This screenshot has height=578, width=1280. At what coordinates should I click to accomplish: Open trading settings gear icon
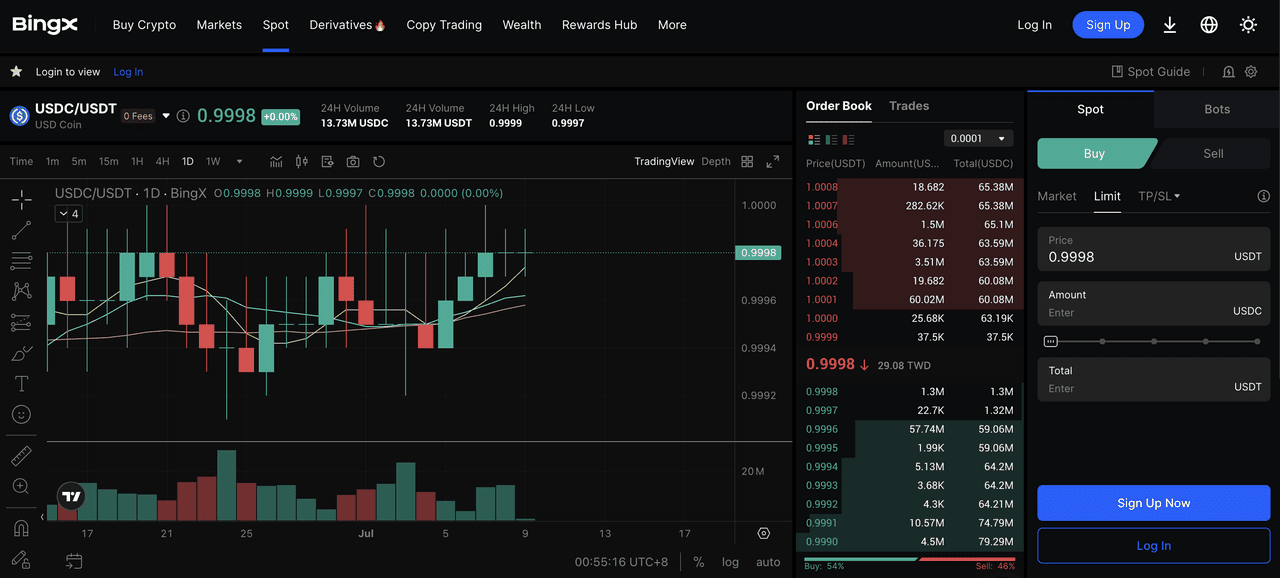point(1251,72)
